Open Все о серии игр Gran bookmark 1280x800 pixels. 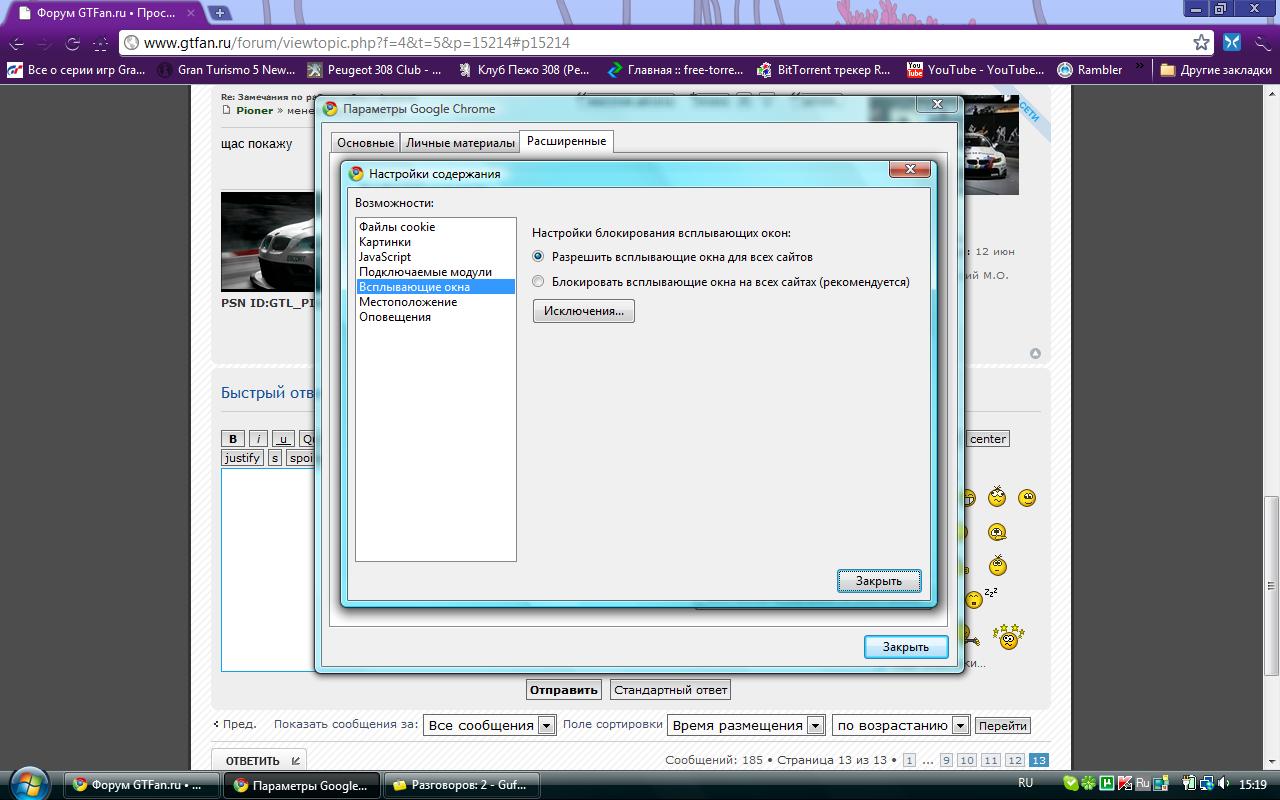coord(76,70)
